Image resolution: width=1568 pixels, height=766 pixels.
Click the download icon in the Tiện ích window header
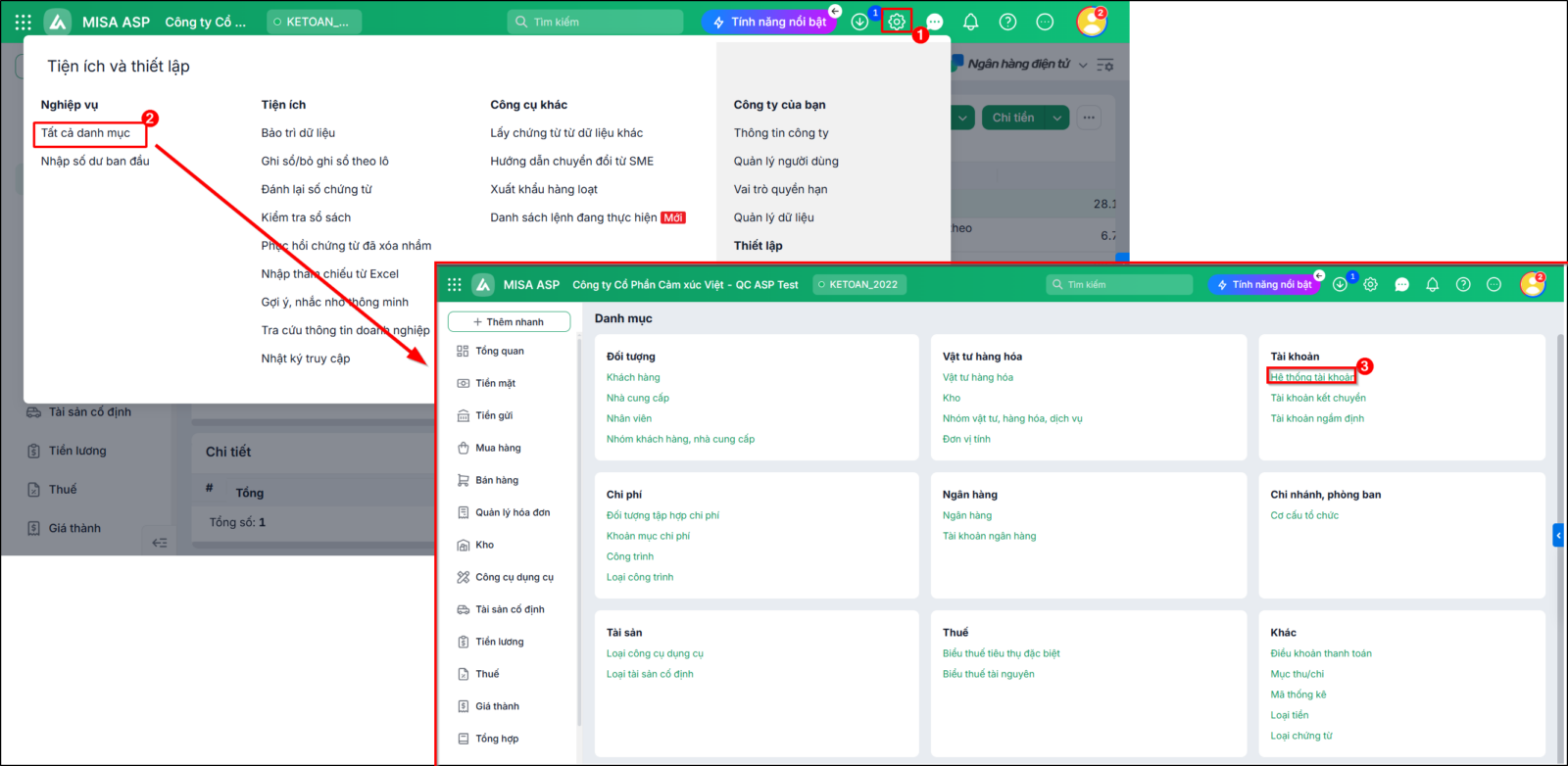click(859, 22)
